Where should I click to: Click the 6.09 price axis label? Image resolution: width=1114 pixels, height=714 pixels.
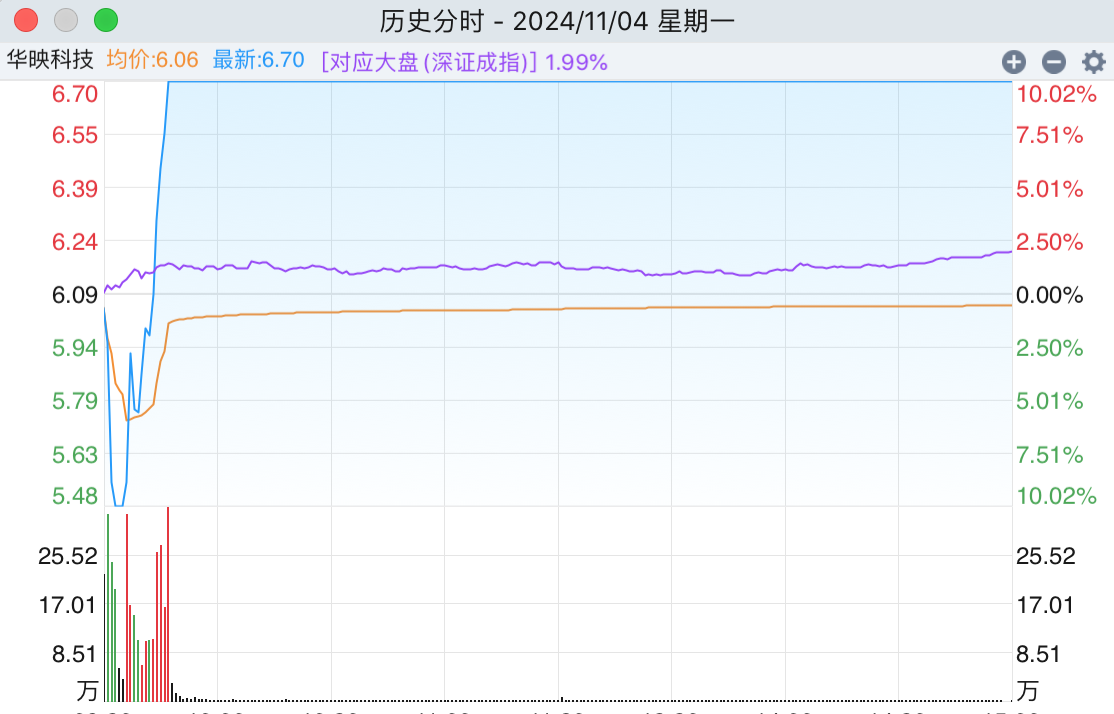75,295
